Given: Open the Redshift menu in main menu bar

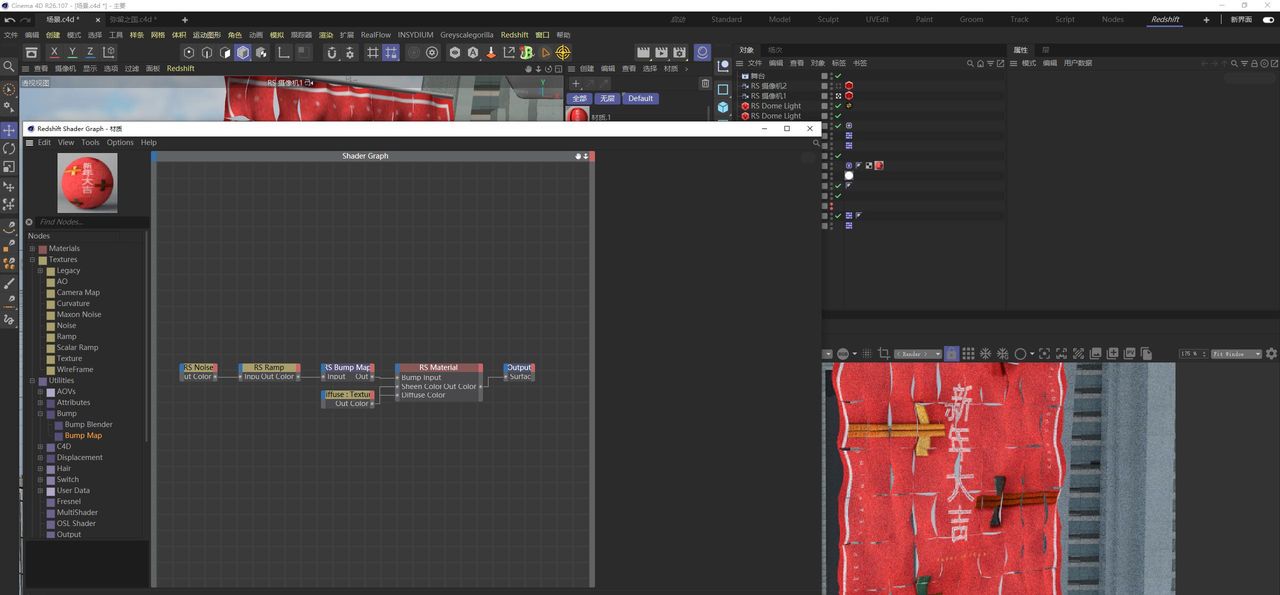Looking at the screenshot, I should pos(514,35).
